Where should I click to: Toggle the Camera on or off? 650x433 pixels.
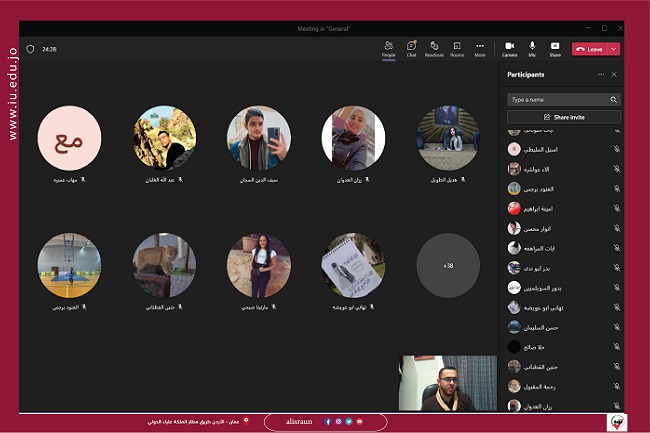point(509,47)
